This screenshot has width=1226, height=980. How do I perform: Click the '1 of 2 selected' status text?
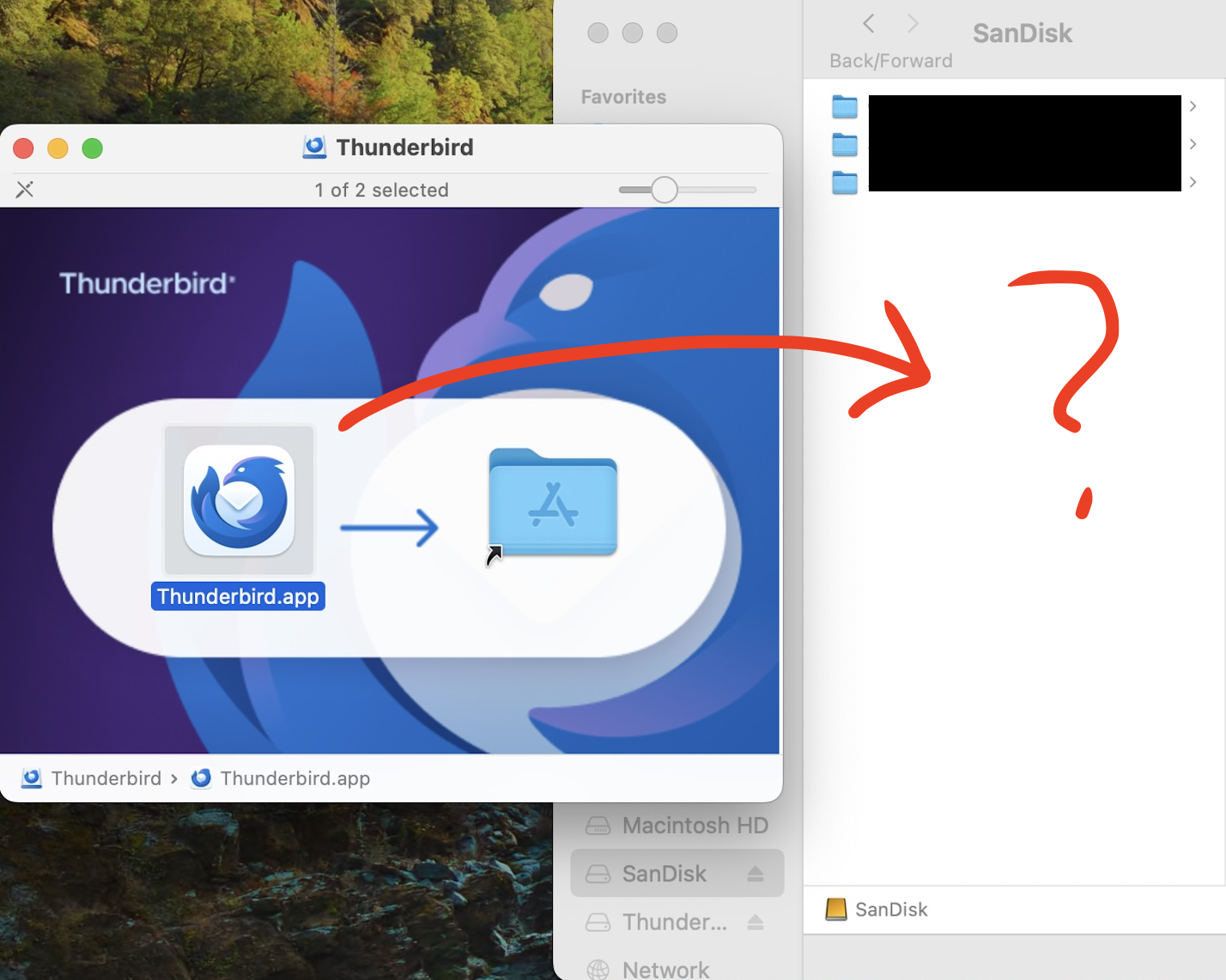pyautogui.click(x=381, y=190)
